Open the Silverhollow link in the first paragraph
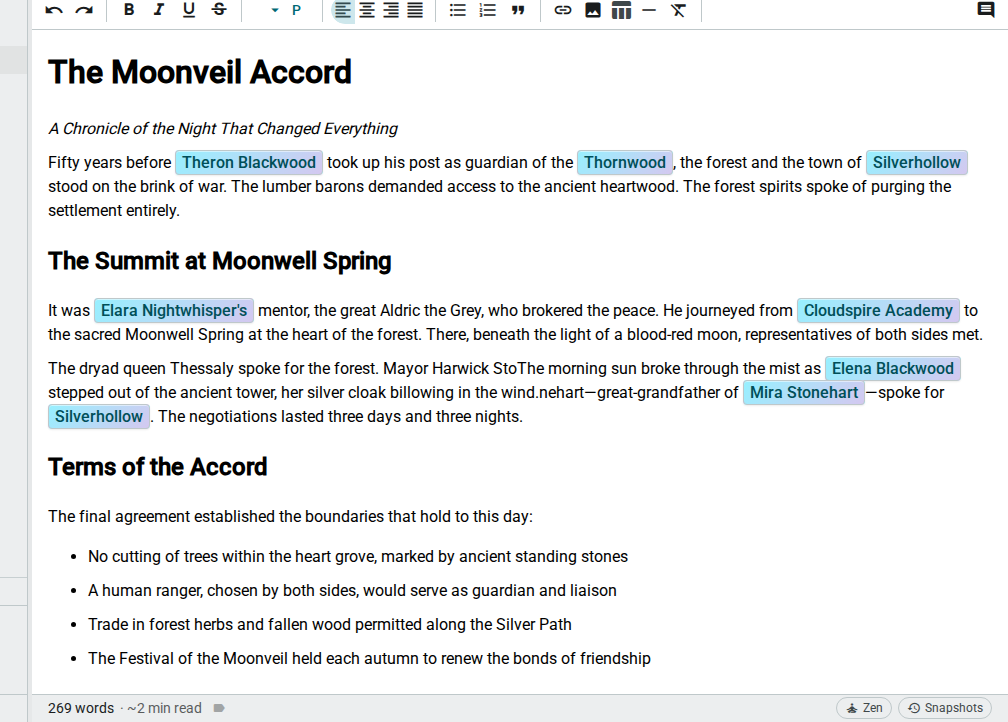The image size is (1008, 722). 917,163
